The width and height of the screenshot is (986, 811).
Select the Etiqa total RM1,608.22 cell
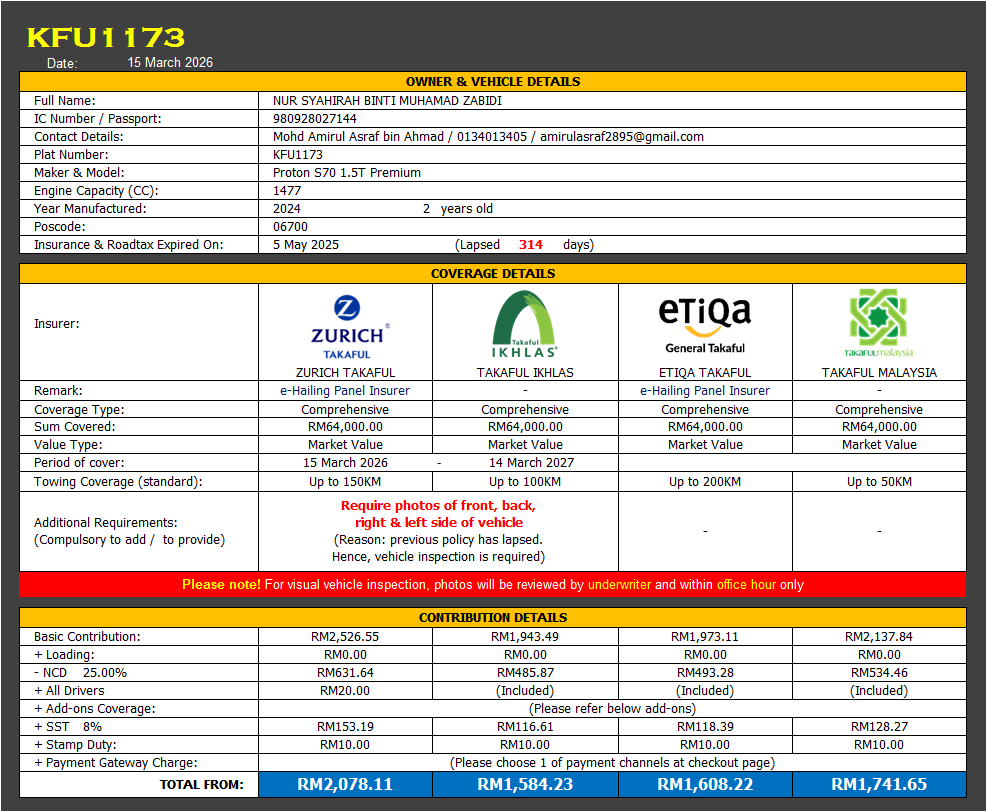click(x=705, y=785)
